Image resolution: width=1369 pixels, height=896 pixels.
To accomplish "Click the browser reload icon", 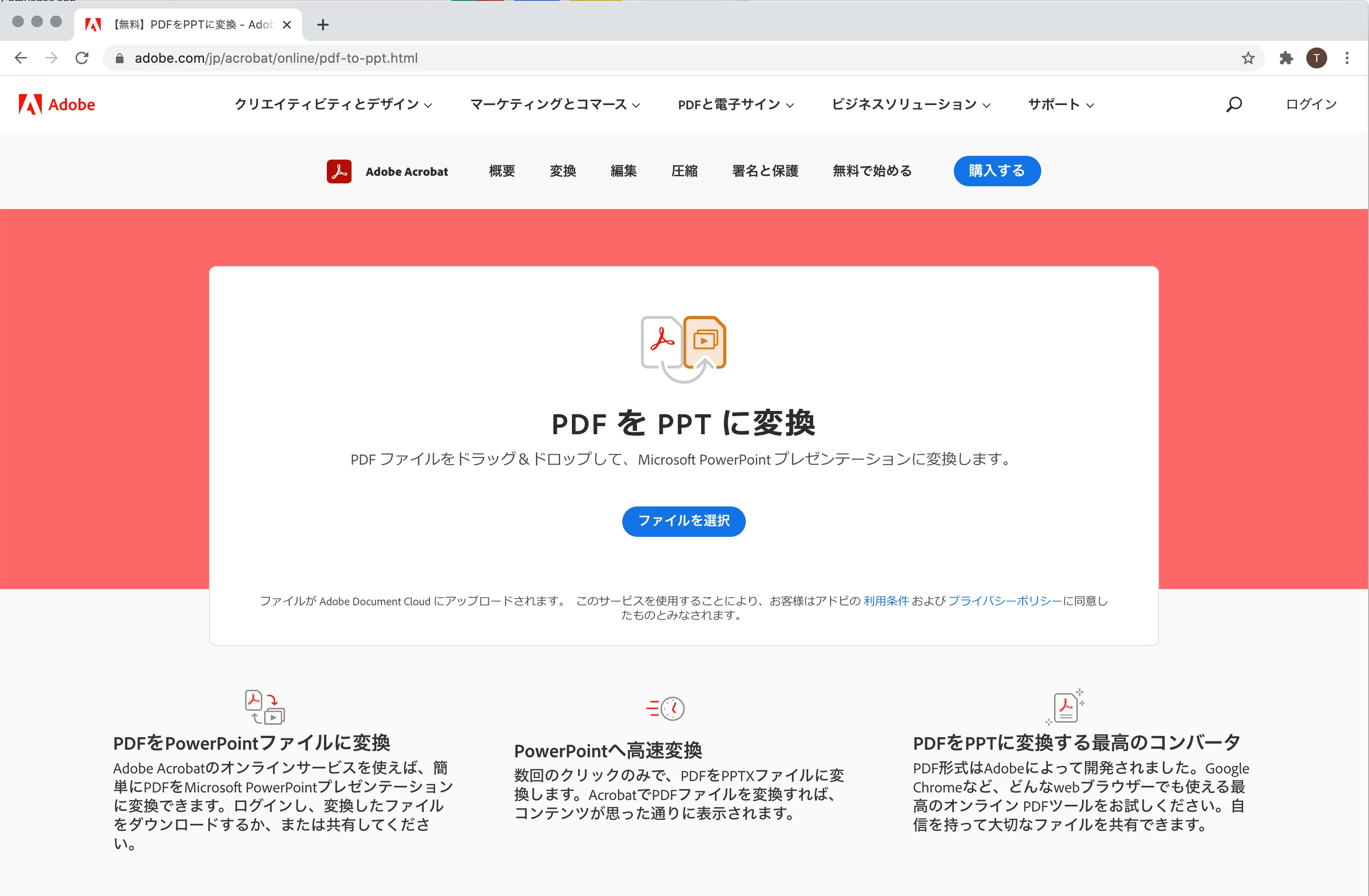I will coord(82,58).
